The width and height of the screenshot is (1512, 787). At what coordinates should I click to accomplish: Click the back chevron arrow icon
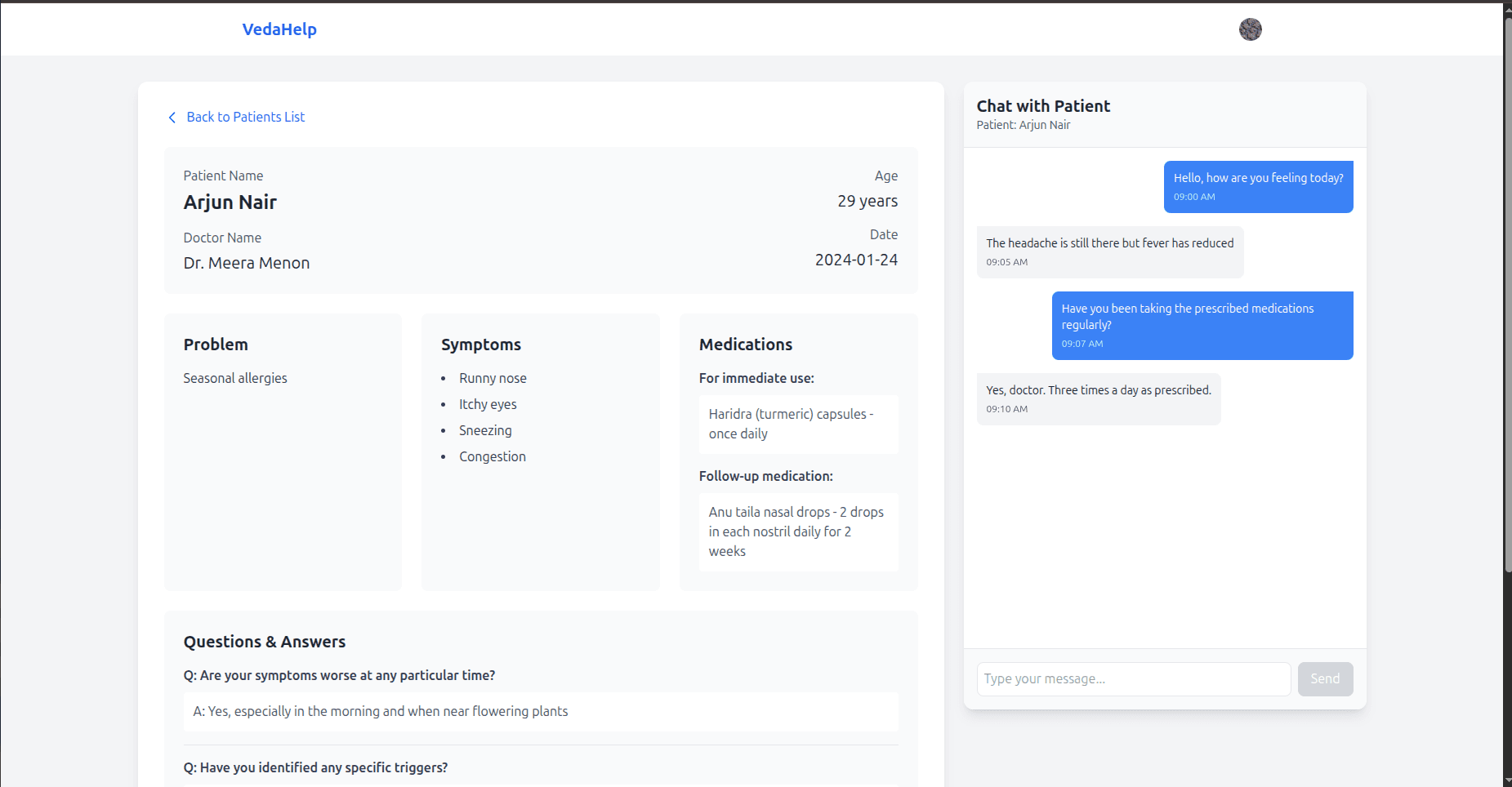[172, 118]
